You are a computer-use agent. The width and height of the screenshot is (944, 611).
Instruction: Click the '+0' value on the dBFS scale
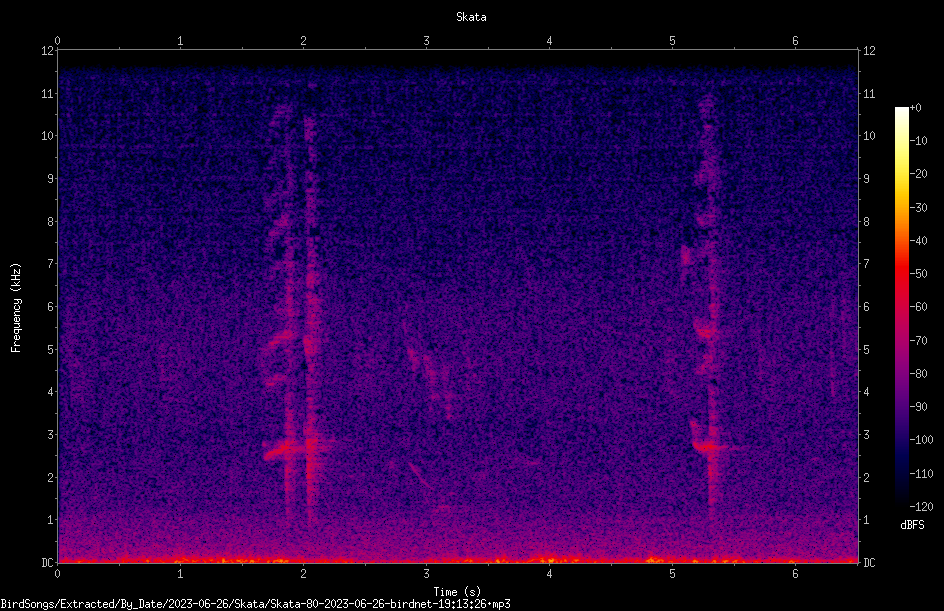point(916,108)
